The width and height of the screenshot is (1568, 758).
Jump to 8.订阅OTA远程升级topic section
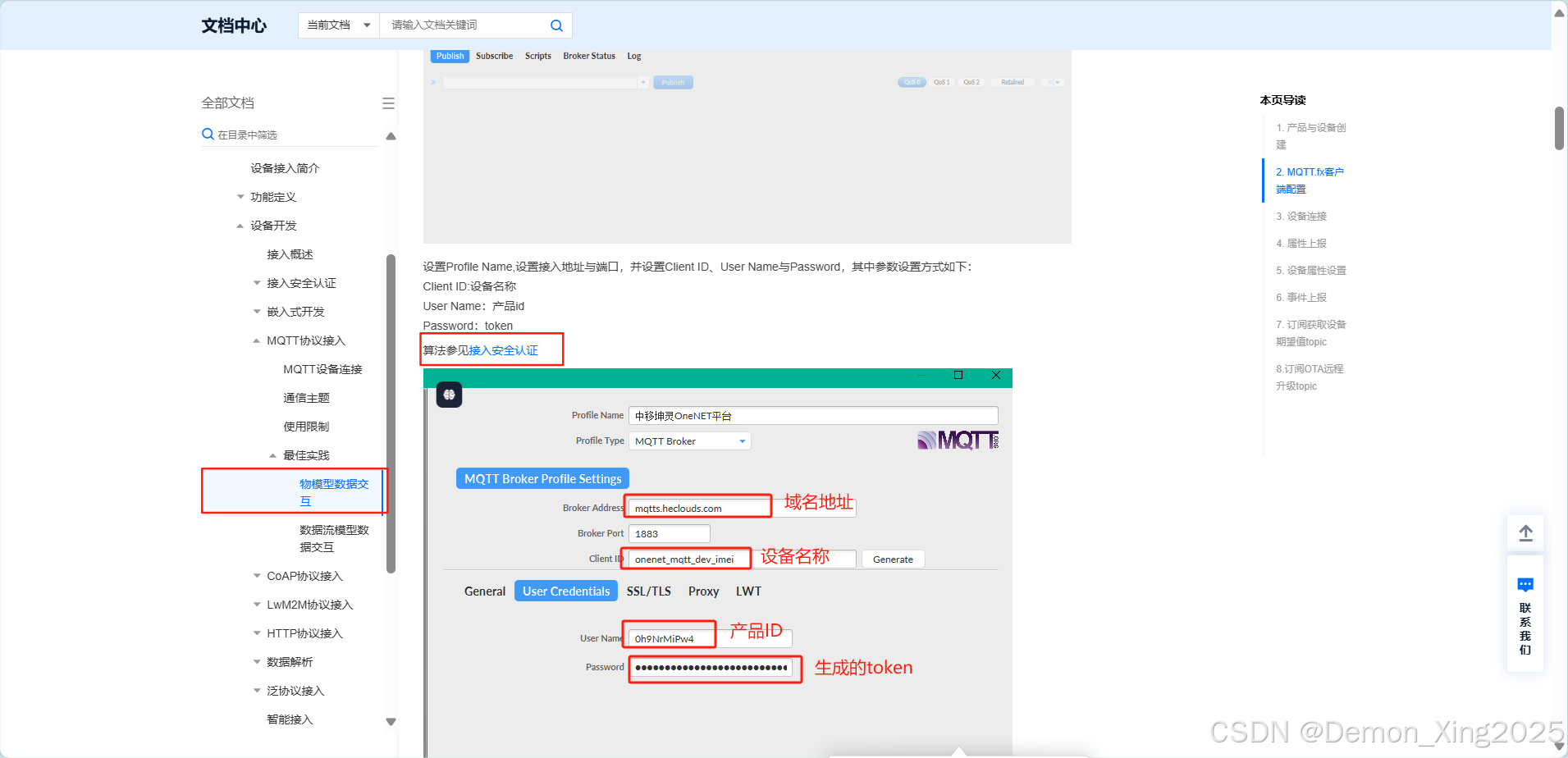point(1310,377)
